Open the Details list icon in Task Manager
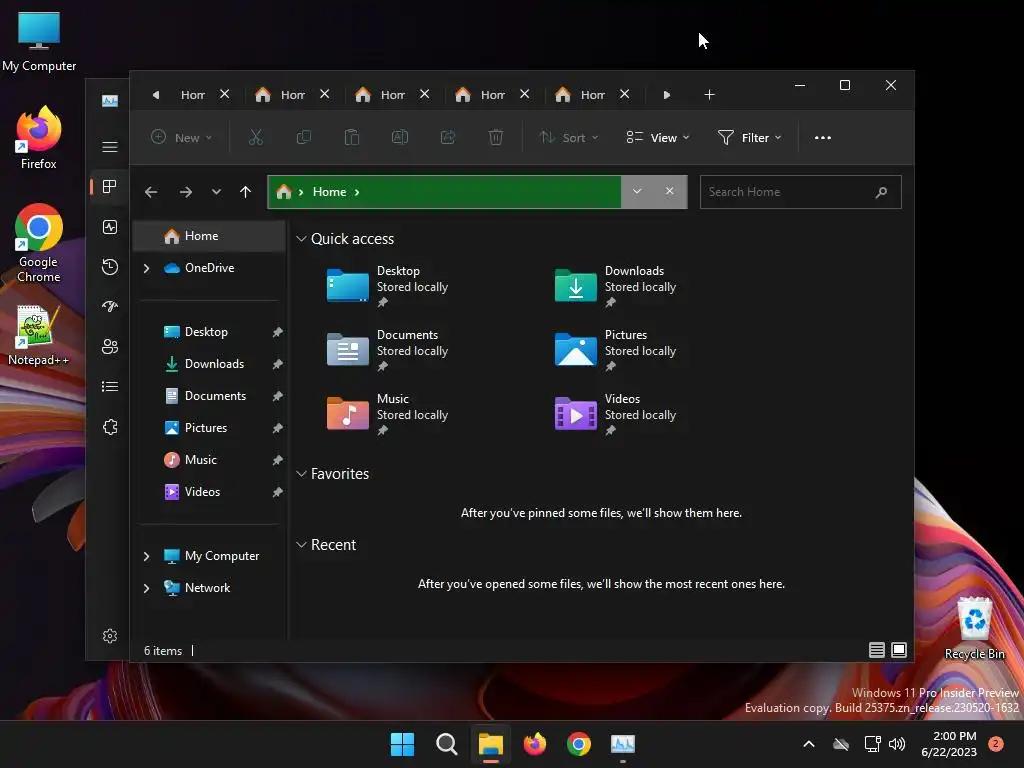Screen dimensions: 1024x768 point(110,387)
